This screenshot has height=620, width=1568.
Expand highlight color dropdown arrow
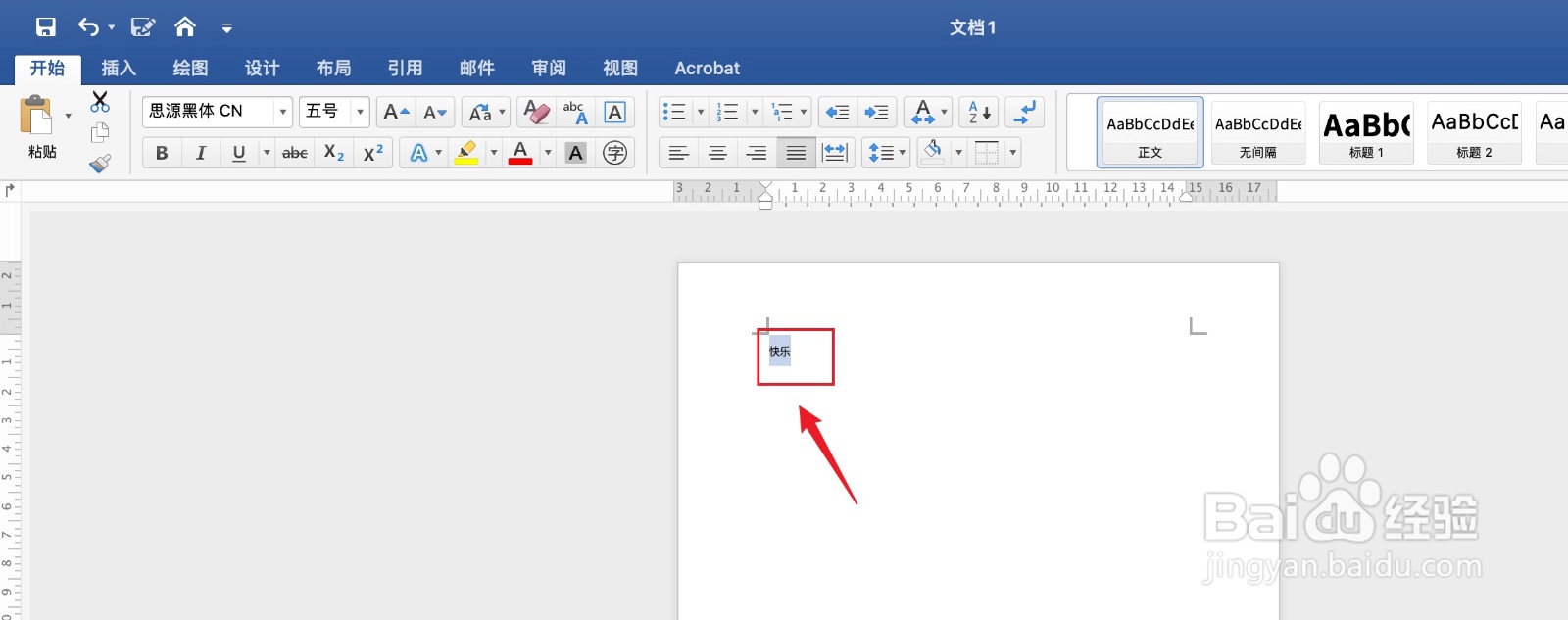click(x=494, y=153)
